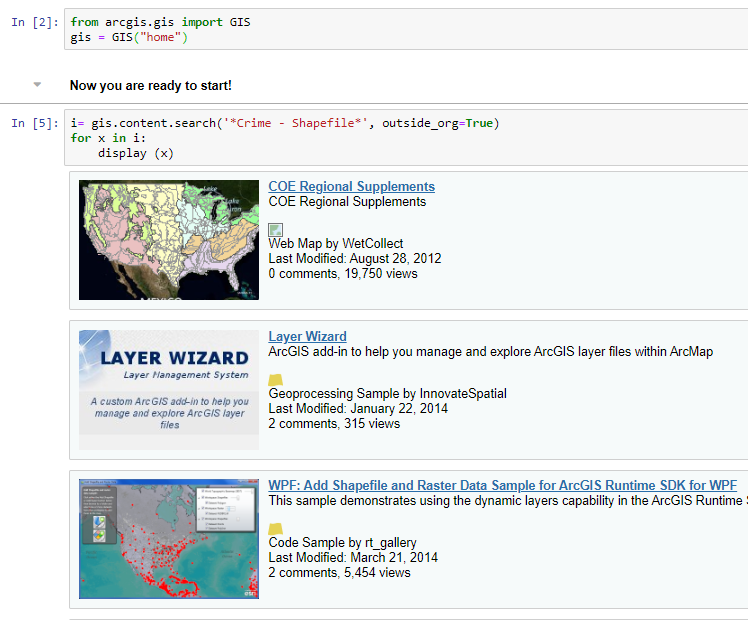The height and width of the screenshot is (620, 748).
Task: Click the WPF sample map thumbnail
Action: click(x=169, y=539)
